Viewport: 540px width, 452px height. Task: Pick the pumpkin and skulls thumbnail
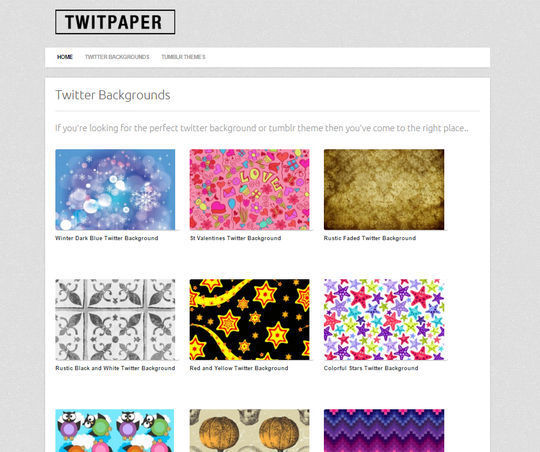(x=249, y=431)
